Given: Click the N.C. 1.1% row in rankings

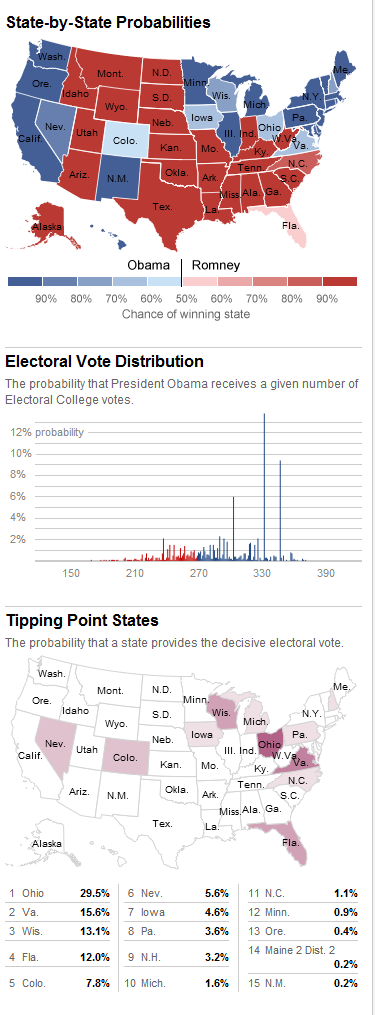Looking at the screenshot, I should click(302, 893).
